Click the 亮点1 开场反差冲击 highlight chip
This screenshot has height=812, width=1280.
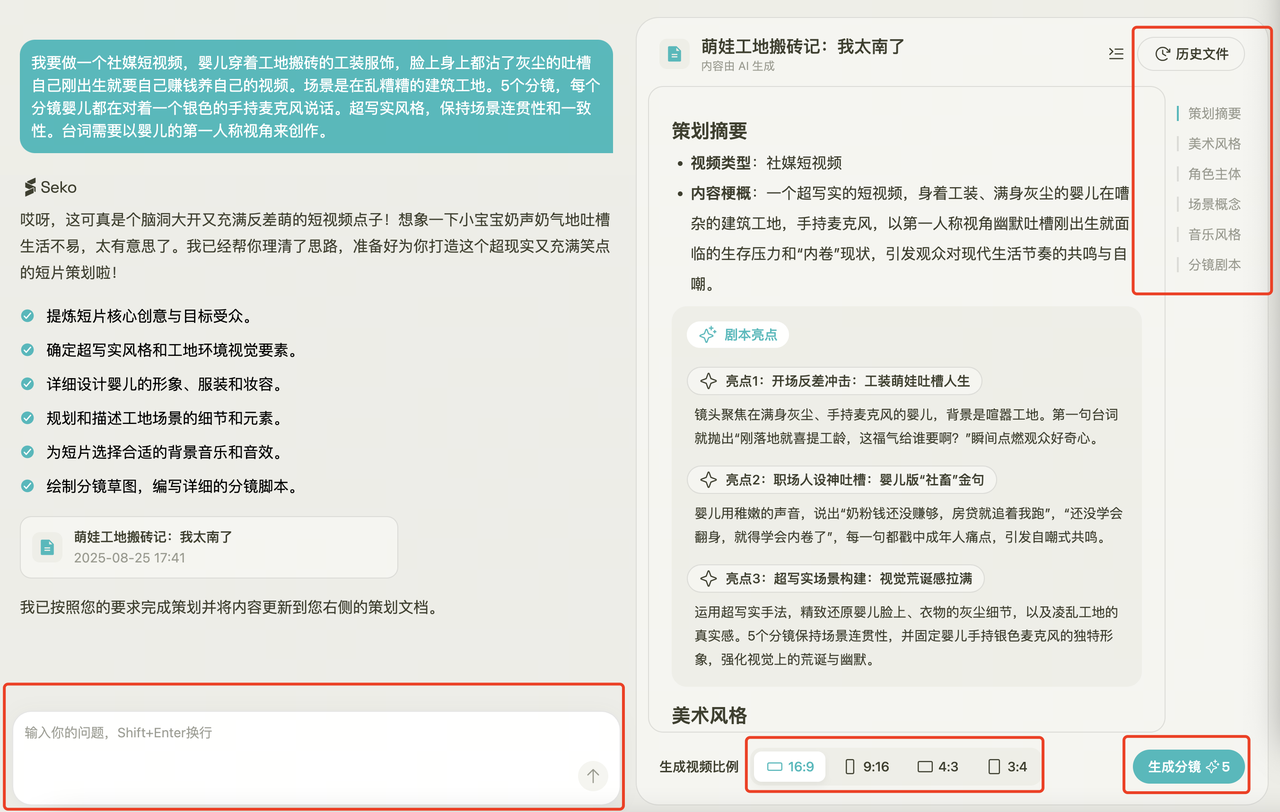coord(834,381)
